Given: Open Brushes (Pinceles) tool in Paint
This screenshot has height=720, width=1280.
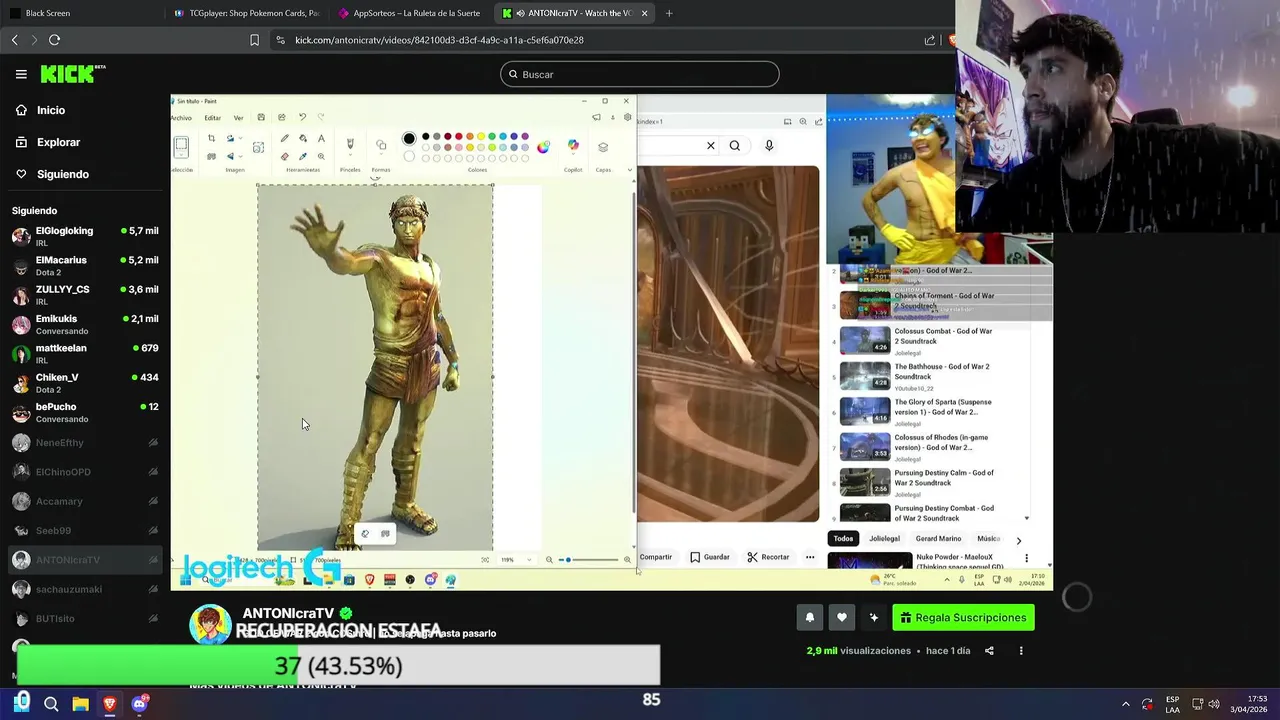Looking at the screenshot, I should point(350,145).
